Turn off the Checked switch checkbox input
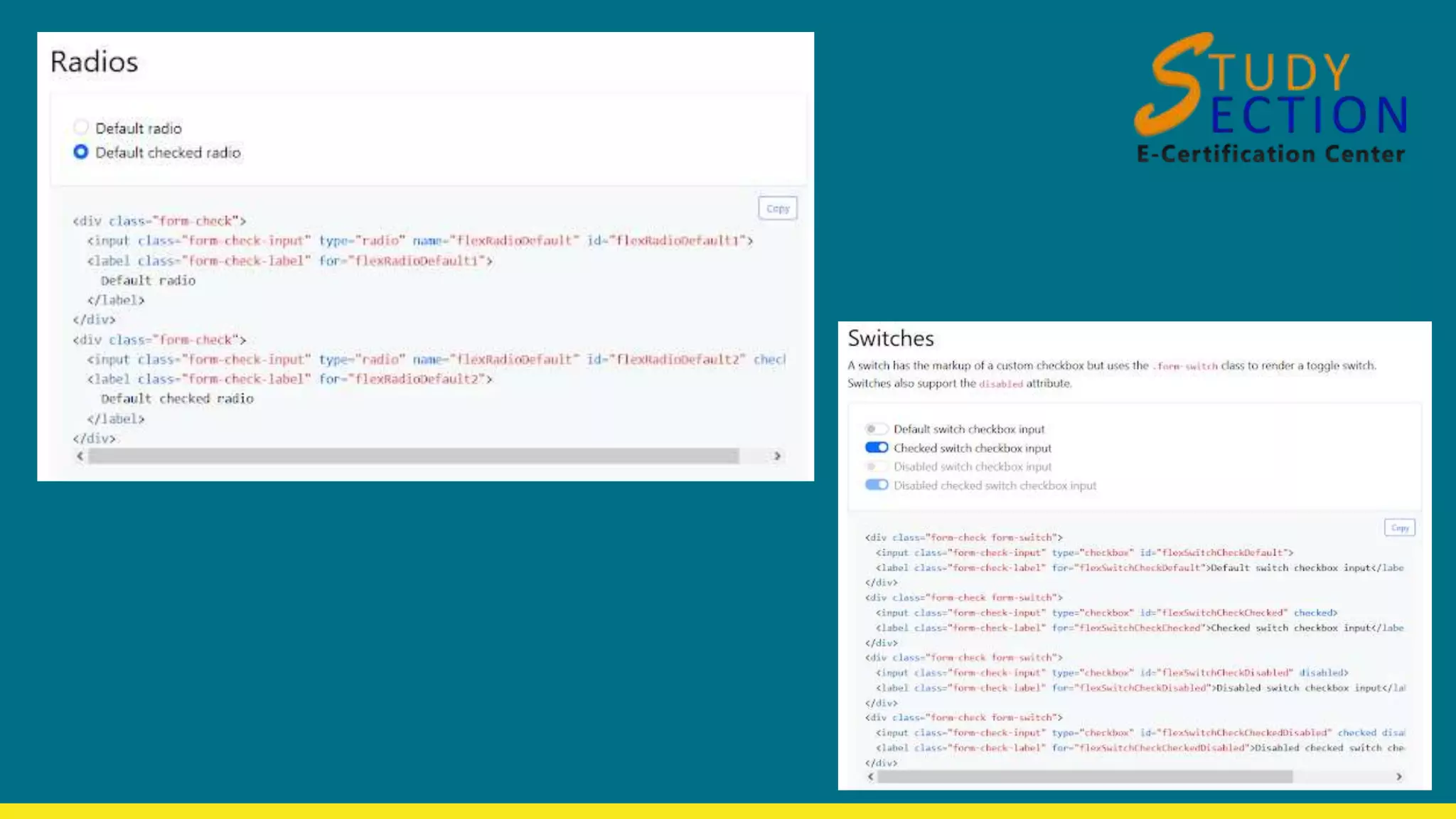 coord(876,448)
